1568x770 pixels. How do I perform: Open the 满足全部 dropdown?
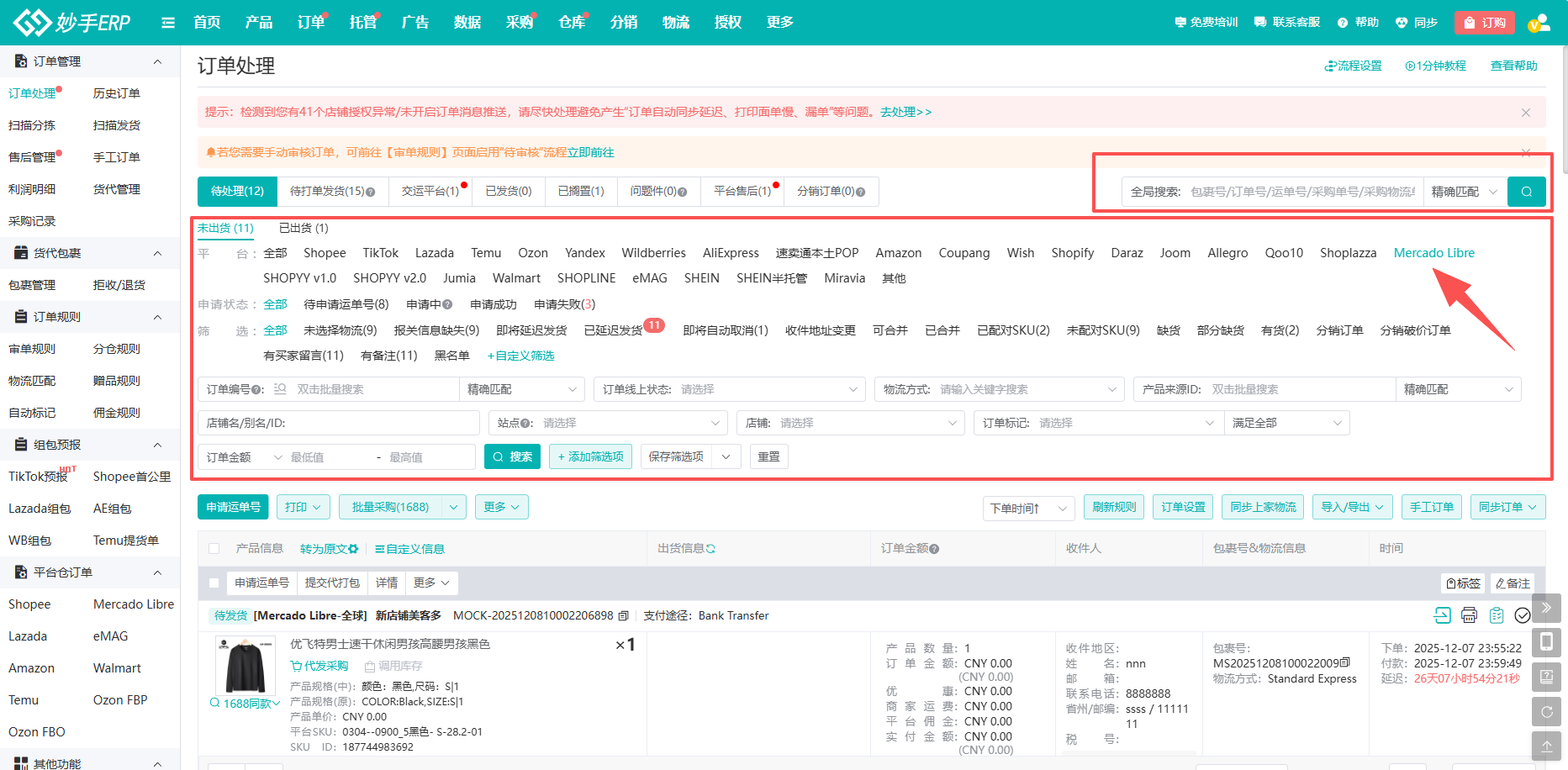1286,423
